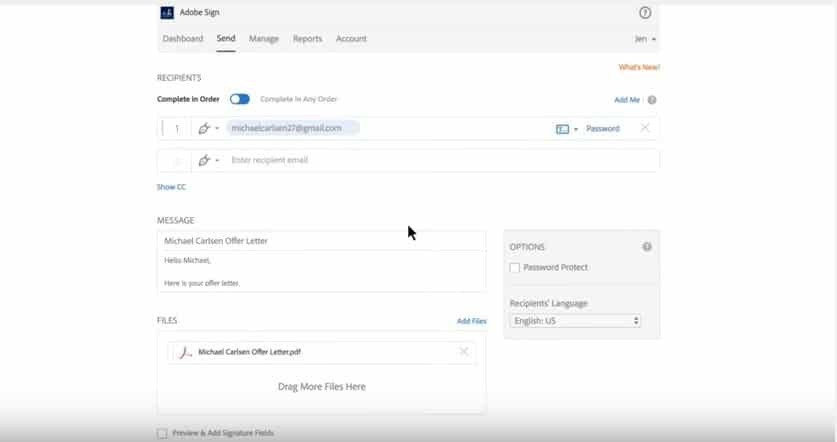
Task: Remove recipient michaelcarlsen27@gmail.com with X icon
Action: click(x=644, y=128)
